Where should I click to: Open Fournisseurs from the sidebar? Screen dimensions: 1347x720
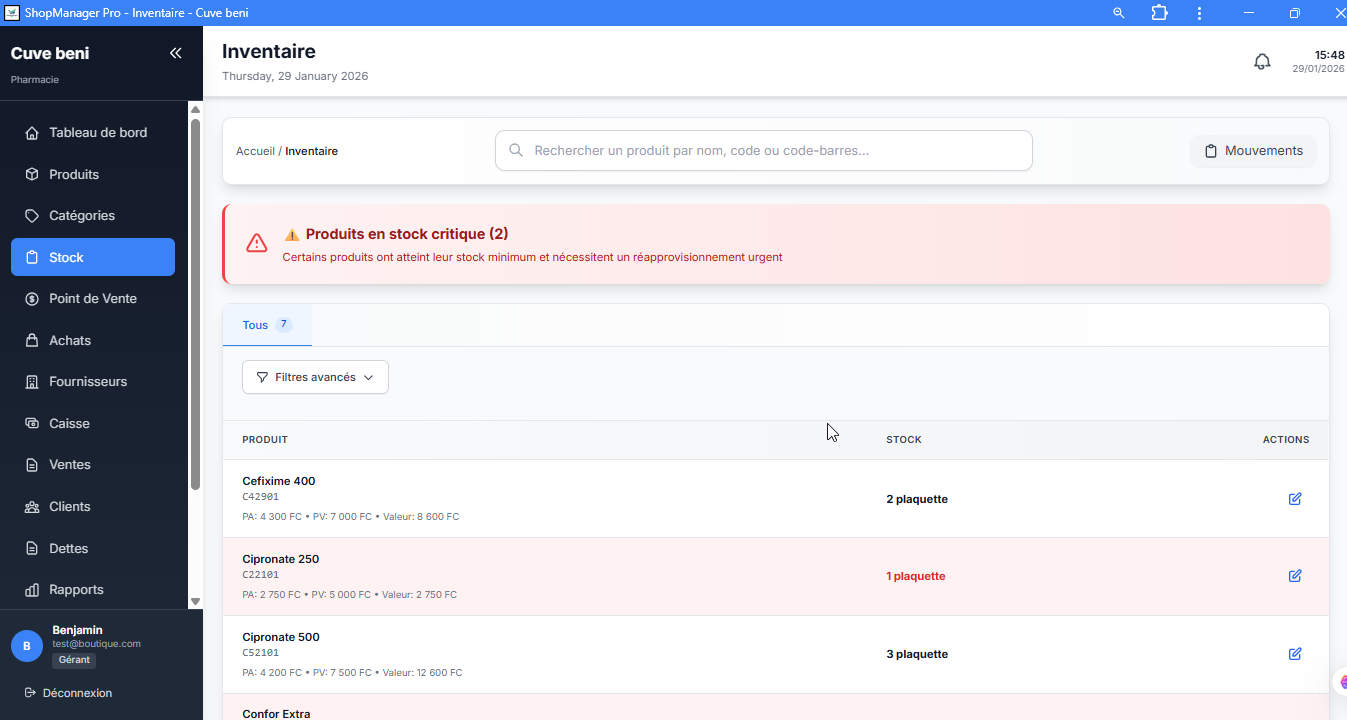click(88, 382)
